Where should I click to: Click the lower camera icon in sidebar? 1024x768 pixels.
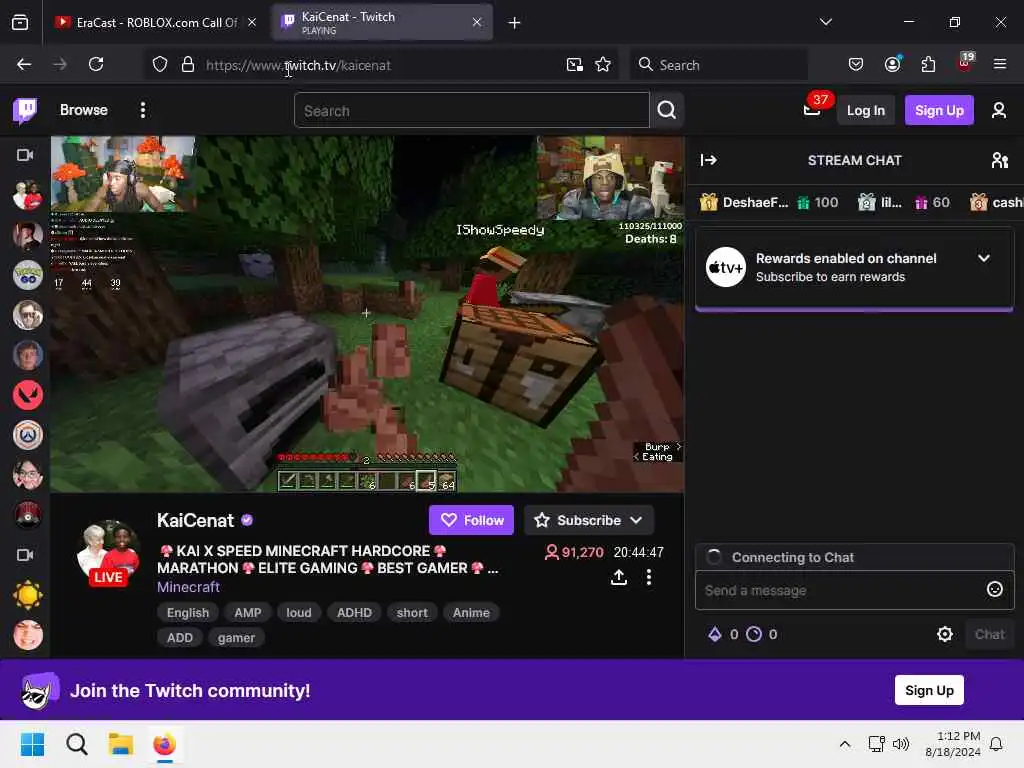25,555
